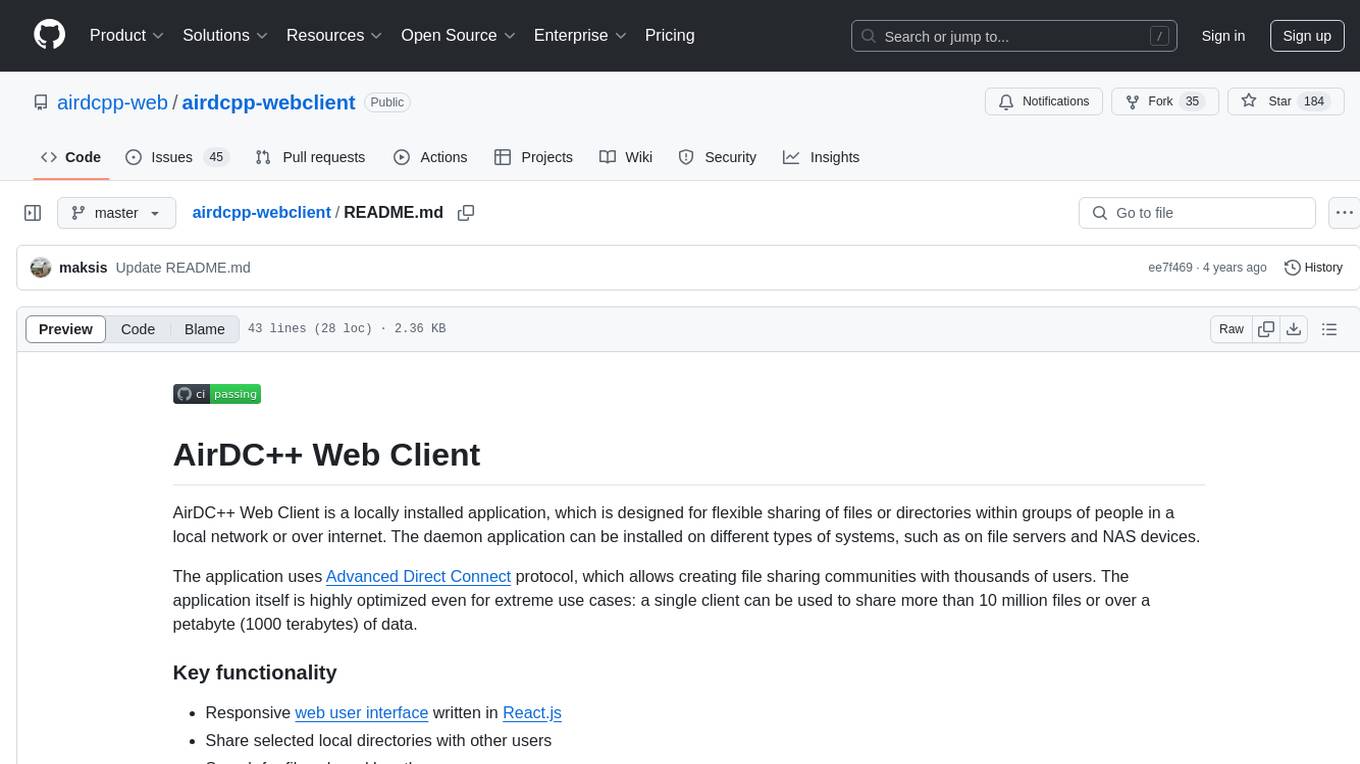View file History
The height and width of the screenshot is (764, 1360).
click(1313, 267)
